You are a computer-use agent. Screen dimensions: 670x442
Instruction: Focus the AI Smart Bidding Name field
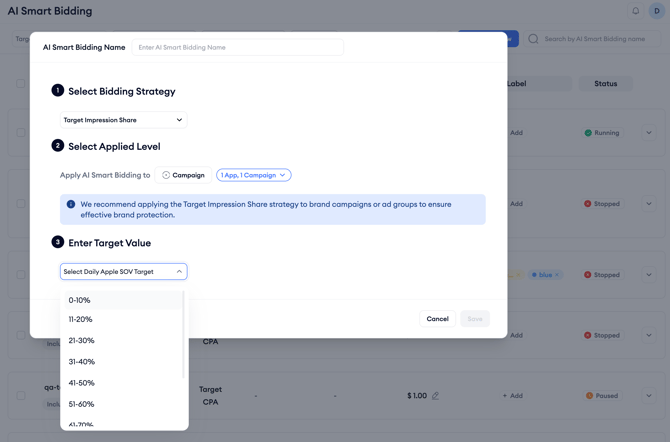coord(238,47)
